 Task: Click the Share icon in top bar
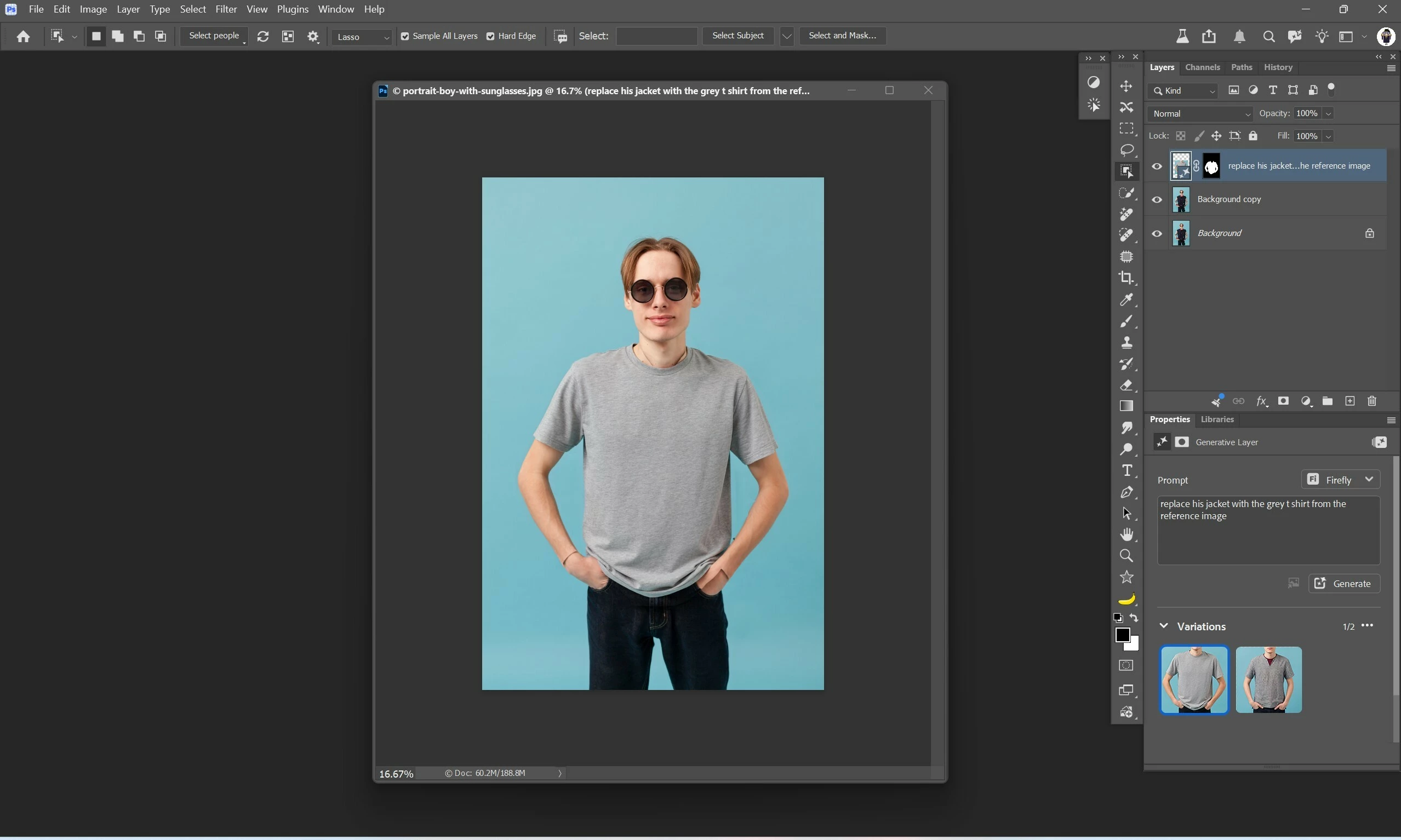(x=1209, y=36)
